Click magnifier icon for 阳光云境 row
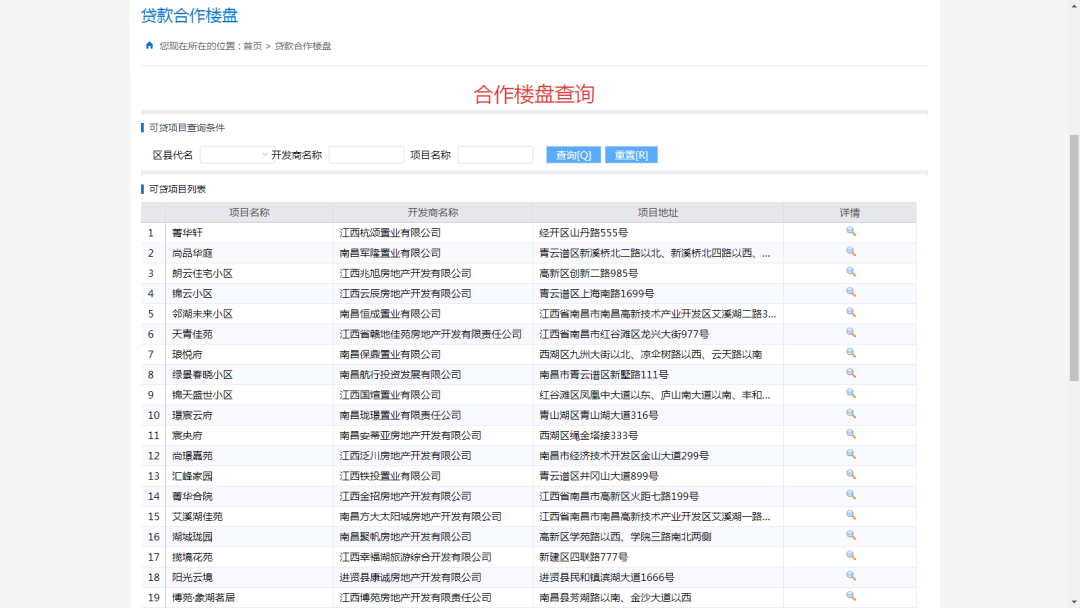The image size is (1080, 608). 851,576
